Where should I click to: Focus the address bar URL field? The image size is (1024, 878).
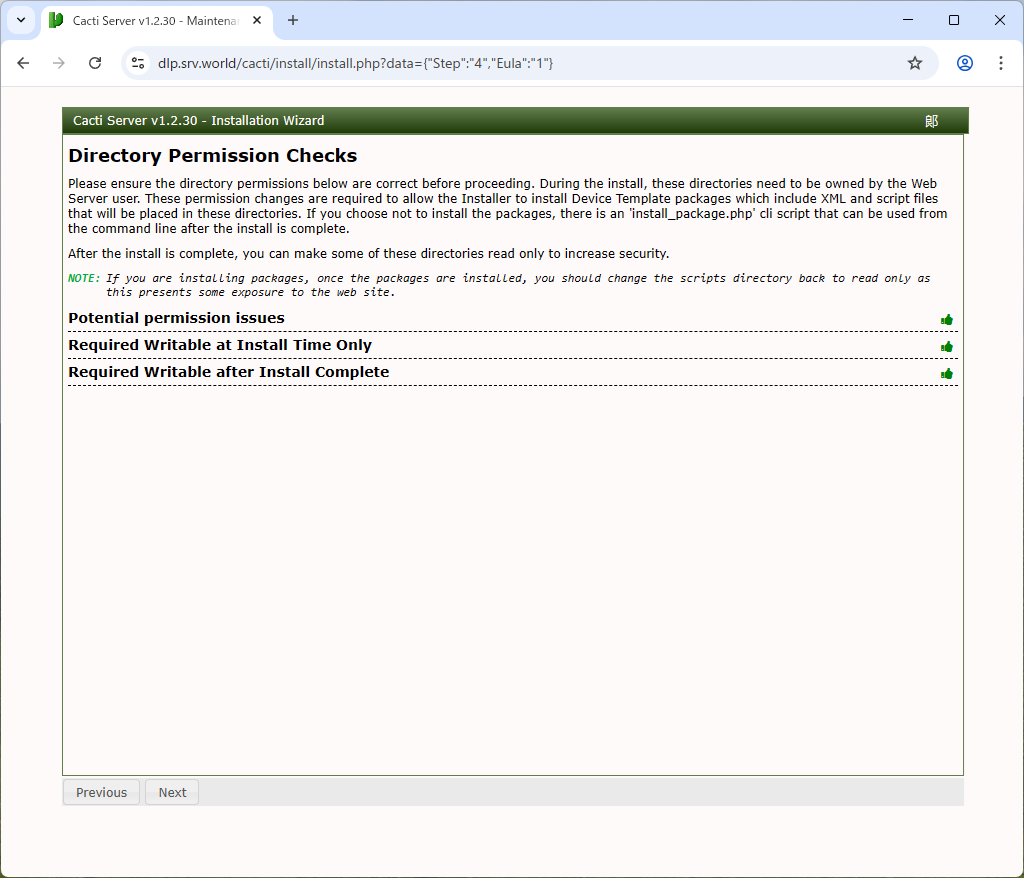500,63
